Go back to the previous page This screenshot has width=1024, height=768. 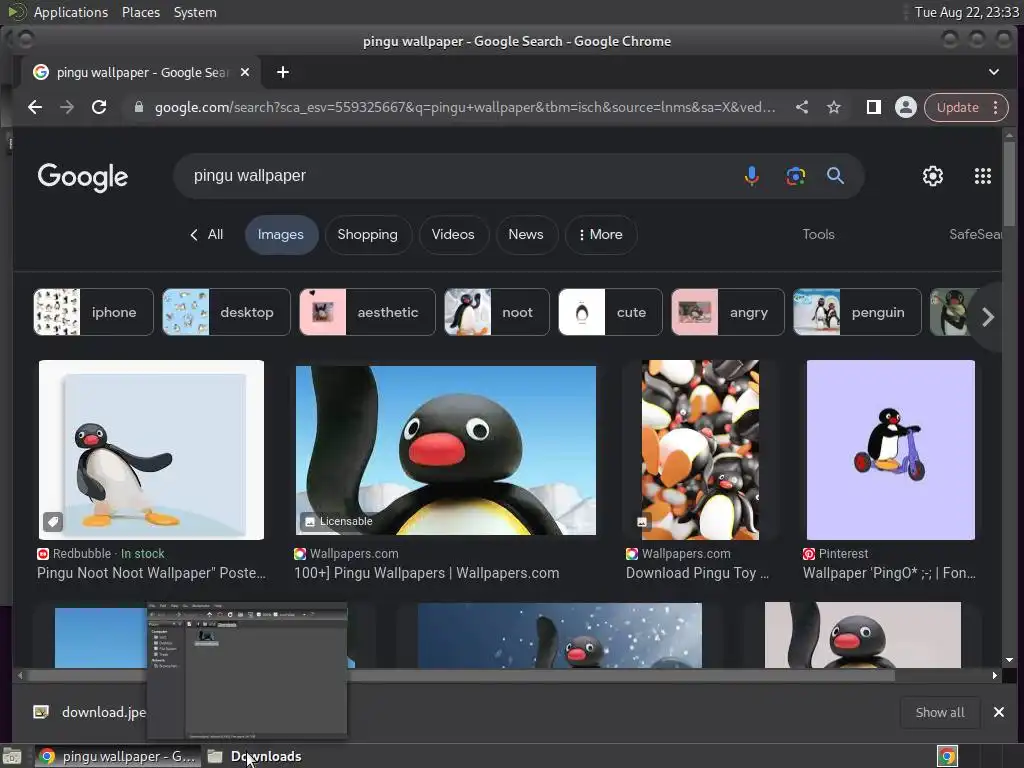point(35,107)
